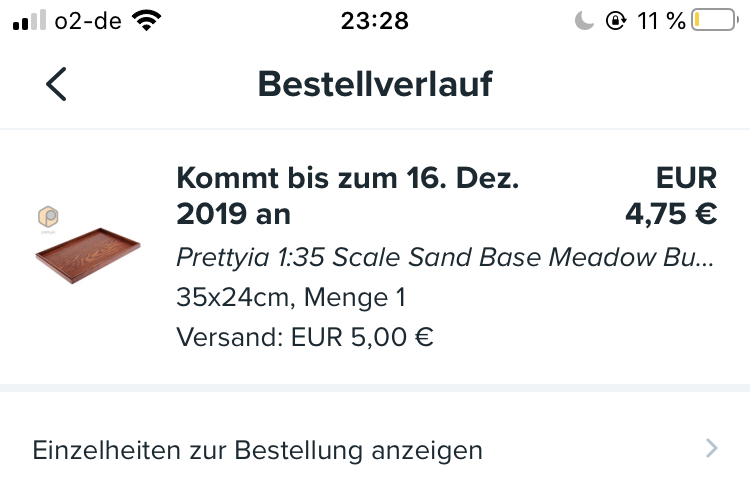The height and width of the screenshot is (503, 750).
Task: Tap the Do Not Disturb moon icon
Action: pyautogui.click(x=584, y=21)
